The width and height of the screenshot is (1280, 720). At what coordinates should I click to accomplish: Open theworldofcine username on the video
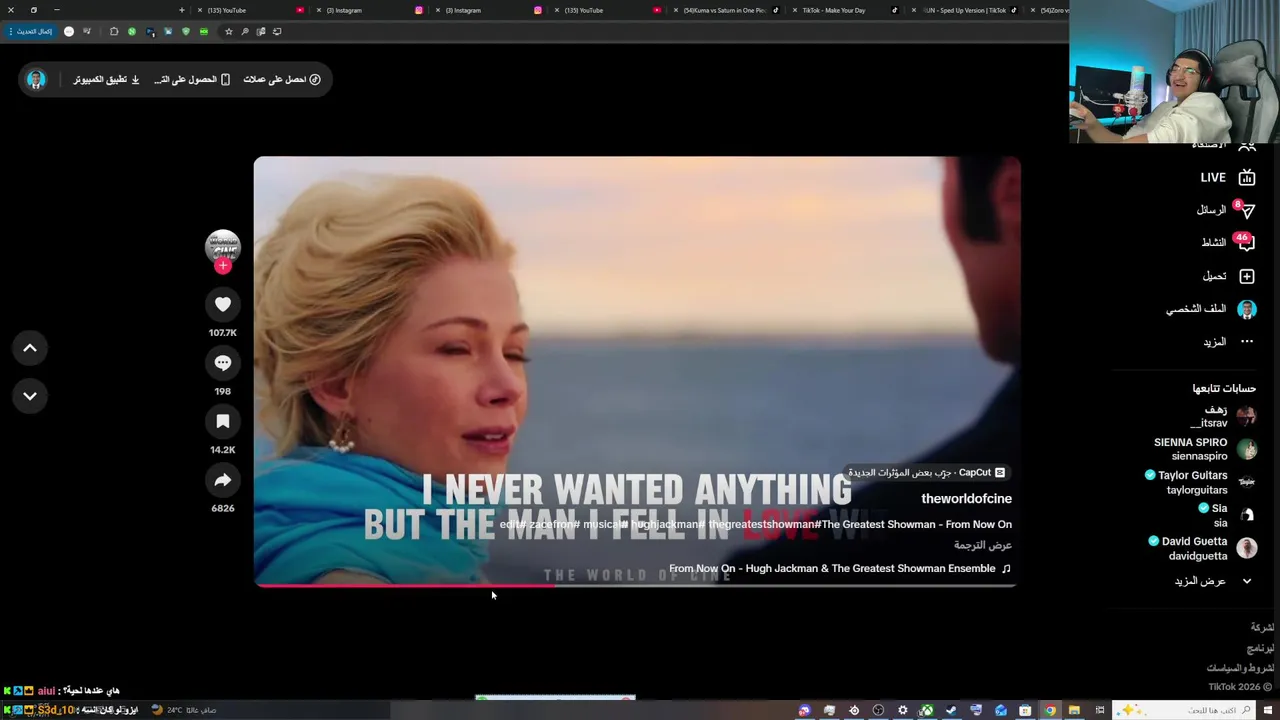pos(966,498)
